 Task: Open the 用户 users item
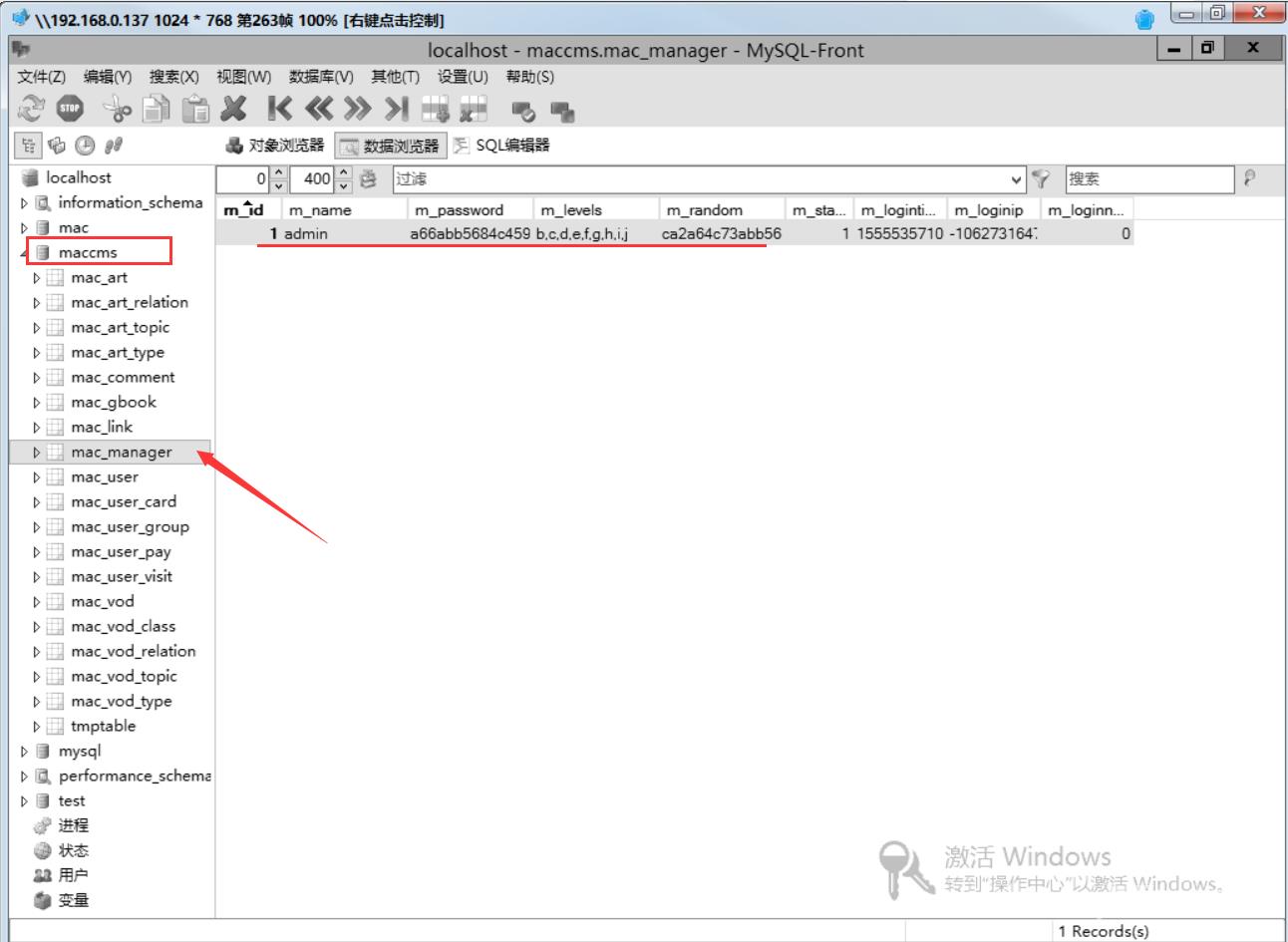(x=74, y=875)
